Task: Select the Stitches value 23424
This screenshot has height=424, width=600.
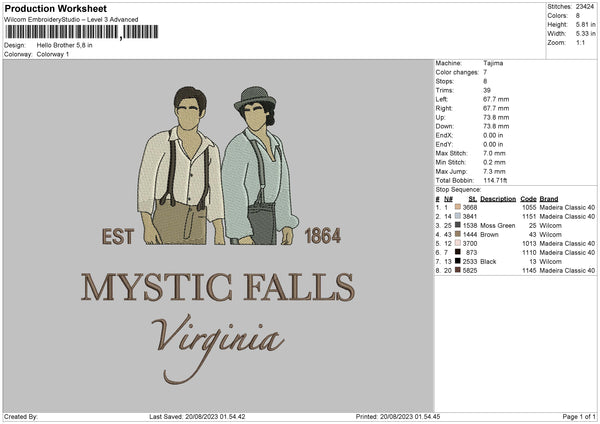Action: point(585,7)
